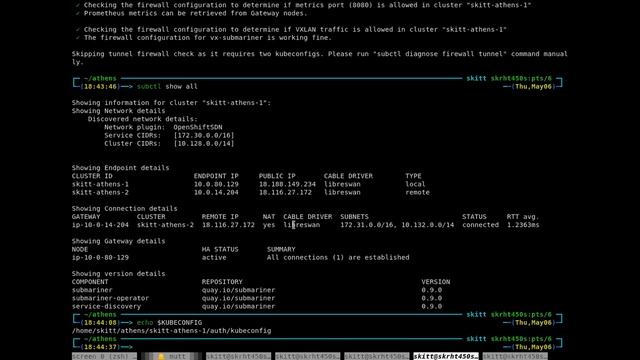The height and width of the screenshot is (360, 640).
Task: Click public IP 18.116.27.172 in Endpoint details
Action: 285,193
